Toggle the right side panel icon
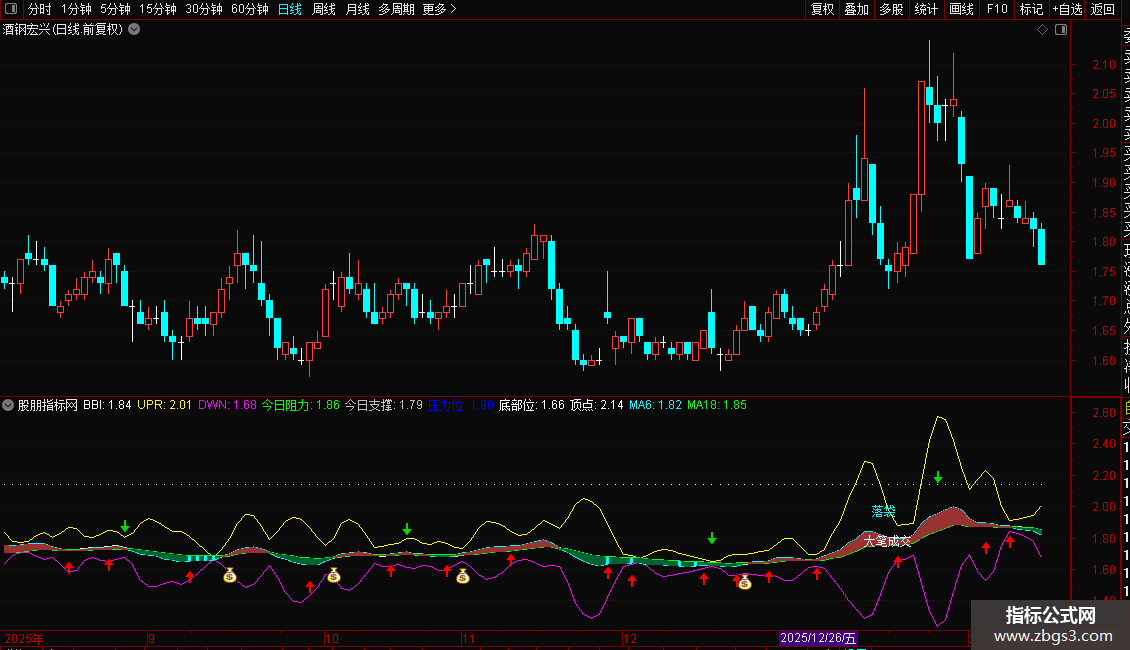The height and width of the screenshot is (650, 1130). coord(1061,30)
